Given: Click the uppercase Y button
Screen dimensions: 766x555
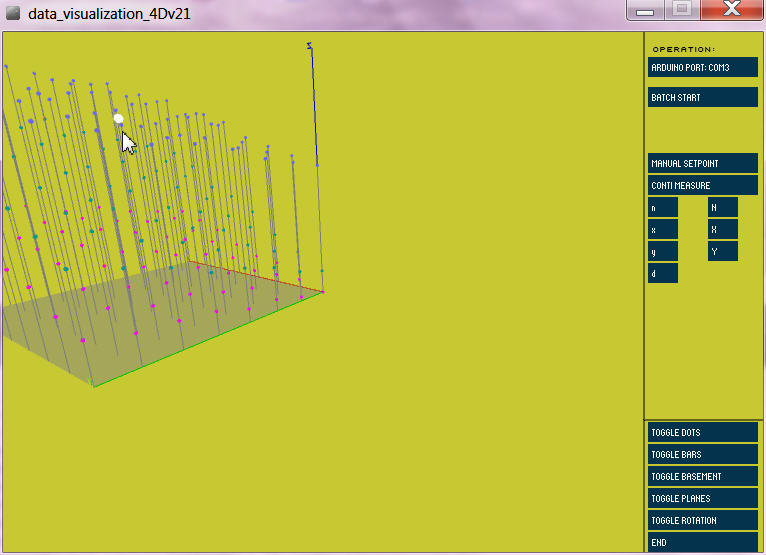Looking at the screenshot, I should coord(722,251).
